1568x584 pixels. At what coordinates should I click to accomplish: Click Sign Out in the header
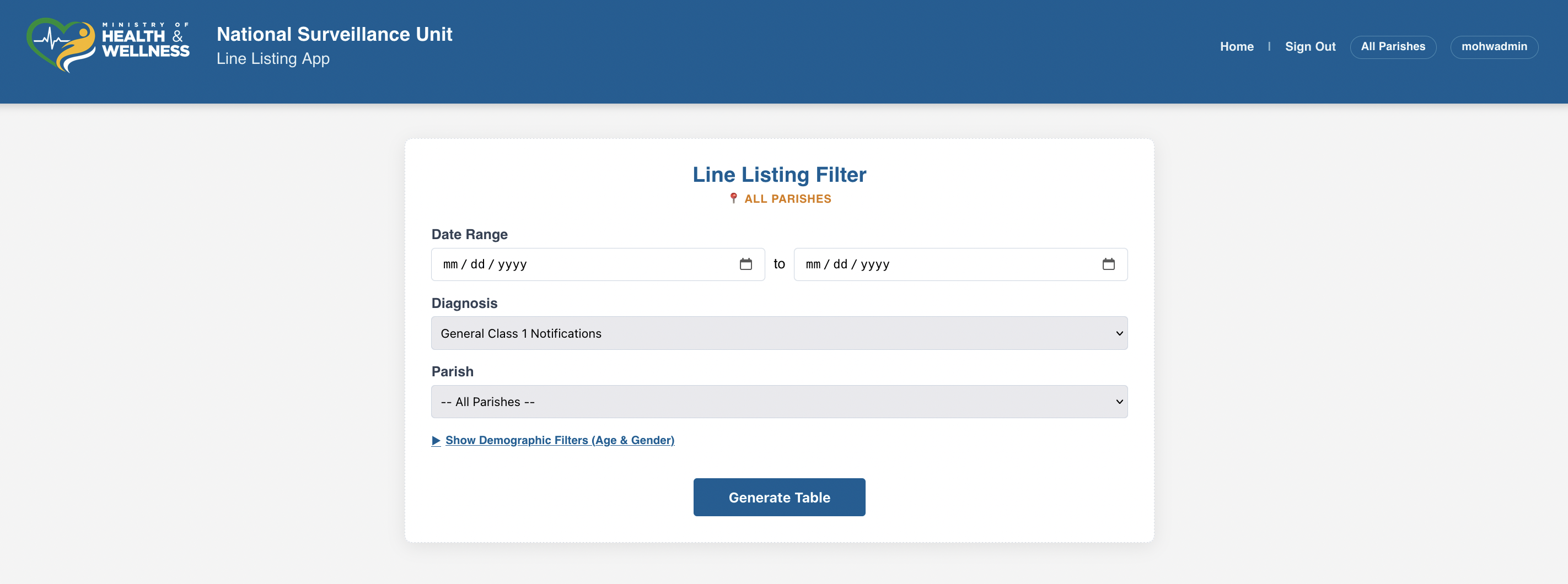click(1310, 47)
